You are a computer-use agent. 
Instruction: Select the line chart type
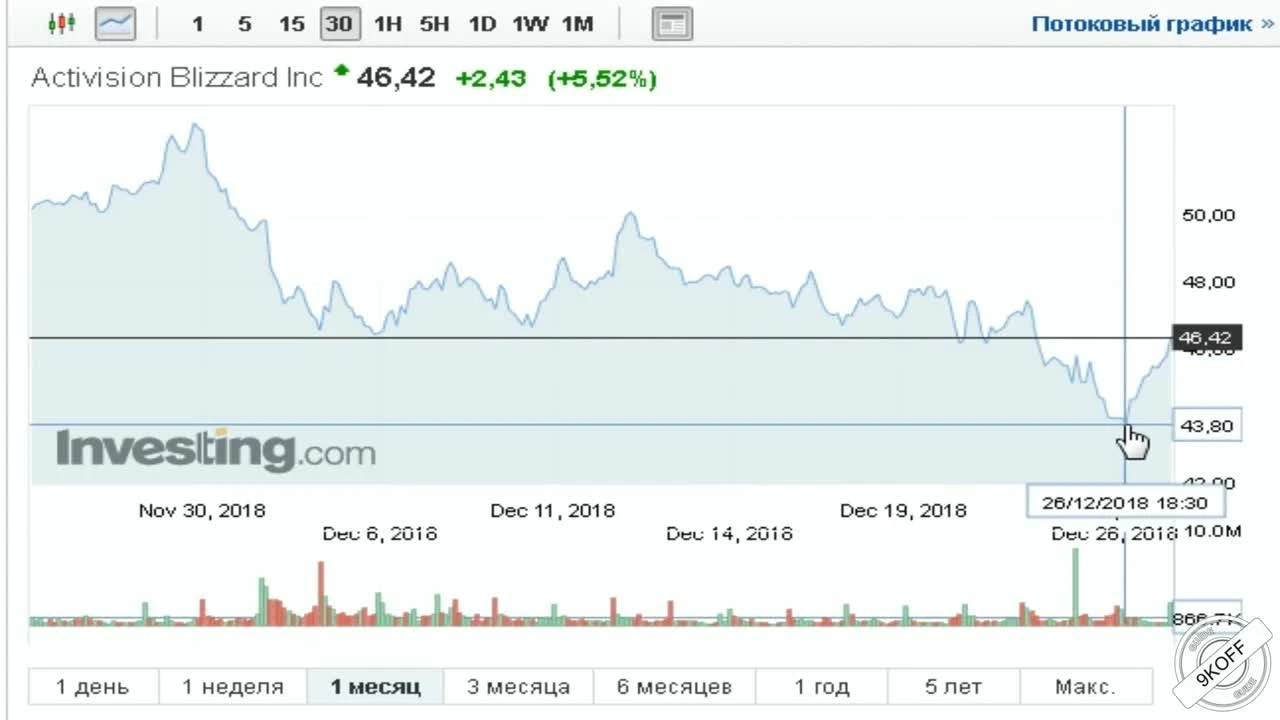pyautogui.click(x=115, y=24)
